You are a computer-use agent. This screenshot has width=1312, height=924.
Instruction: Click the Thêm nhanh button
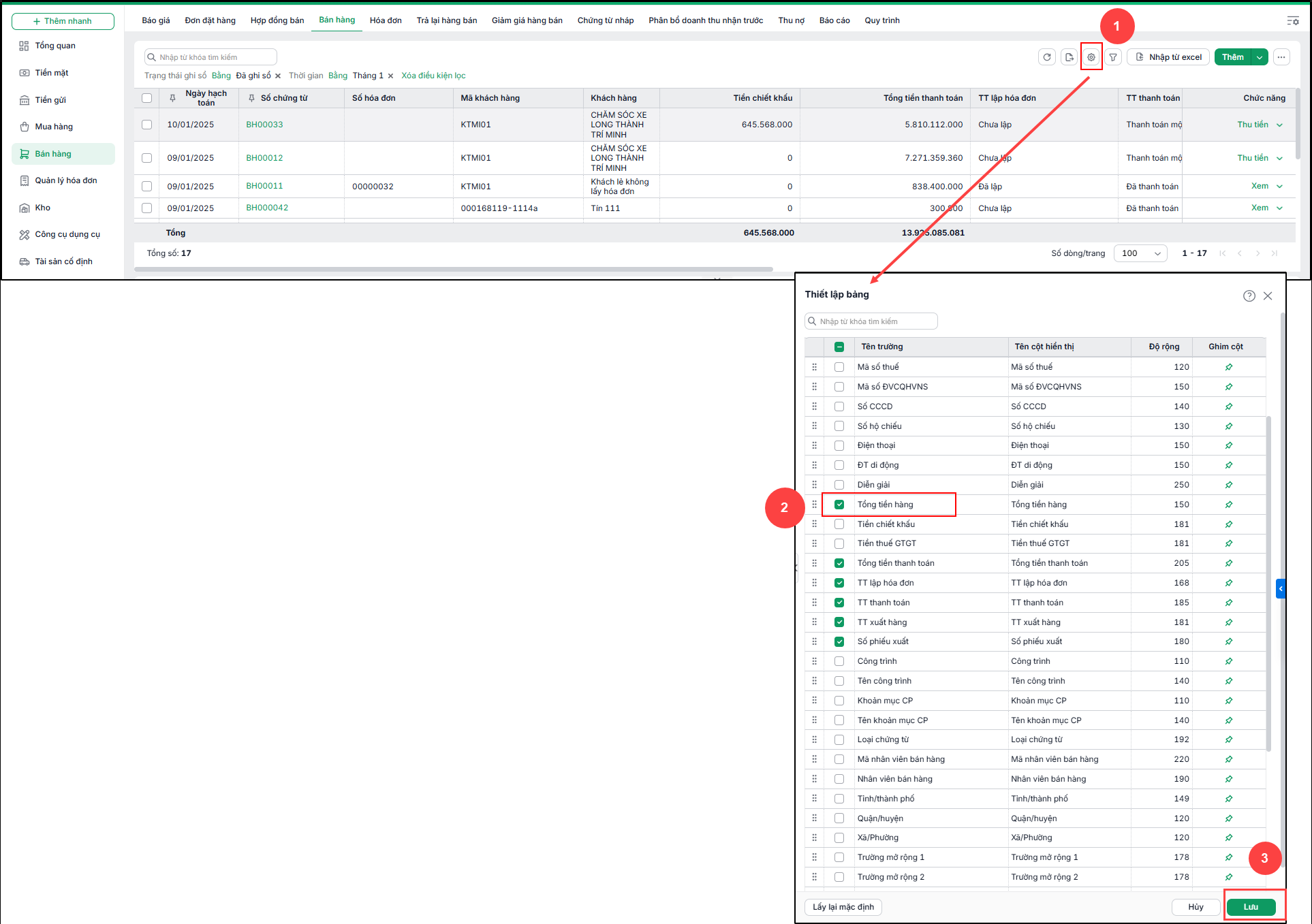pos(63,21)
